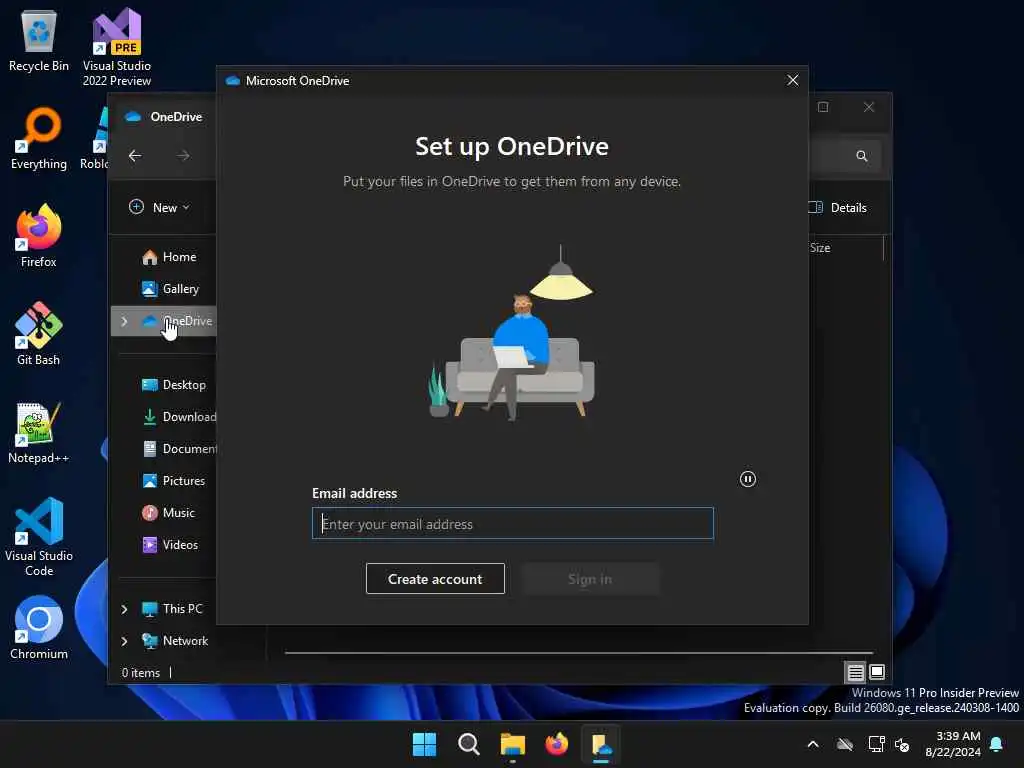Launch Visual Studio Code desktop shortcut
Viewport: 1024px width, 768px height.
pyautogui.click(x=39, y=537)
